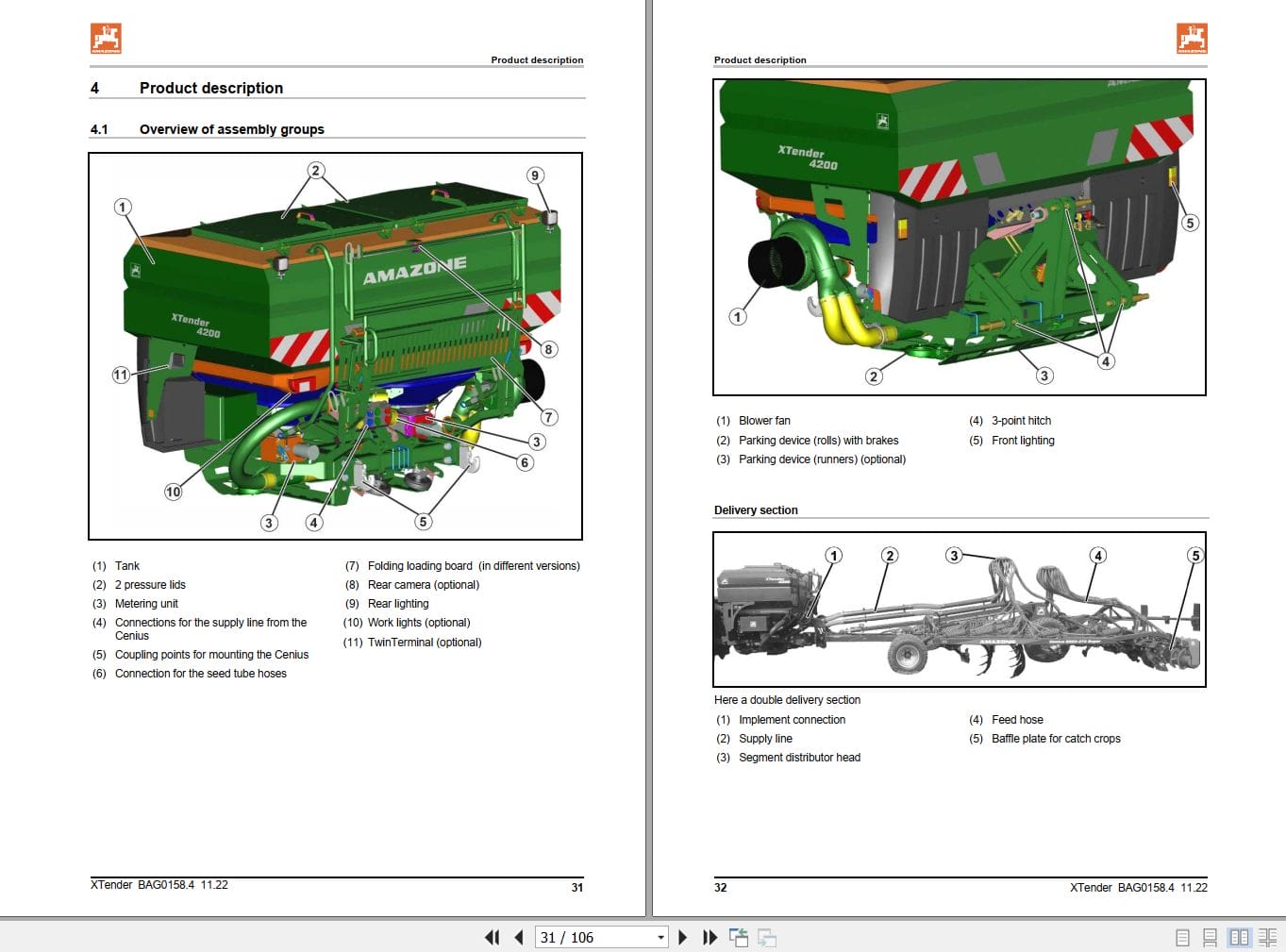This screenshot has height=952, width=1286.
Task: Click the '4 Product description' chapter heading
Action: (x=187, y=88)
